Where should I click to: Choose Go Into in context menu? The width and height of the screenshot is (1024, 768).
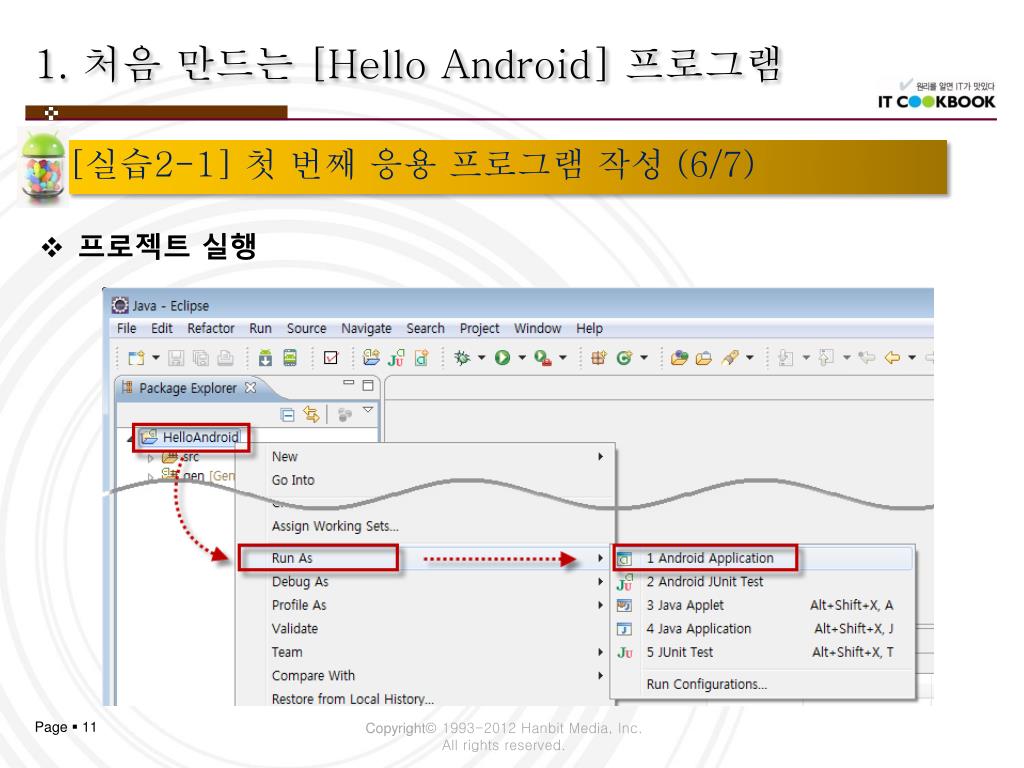coord(425,480)
